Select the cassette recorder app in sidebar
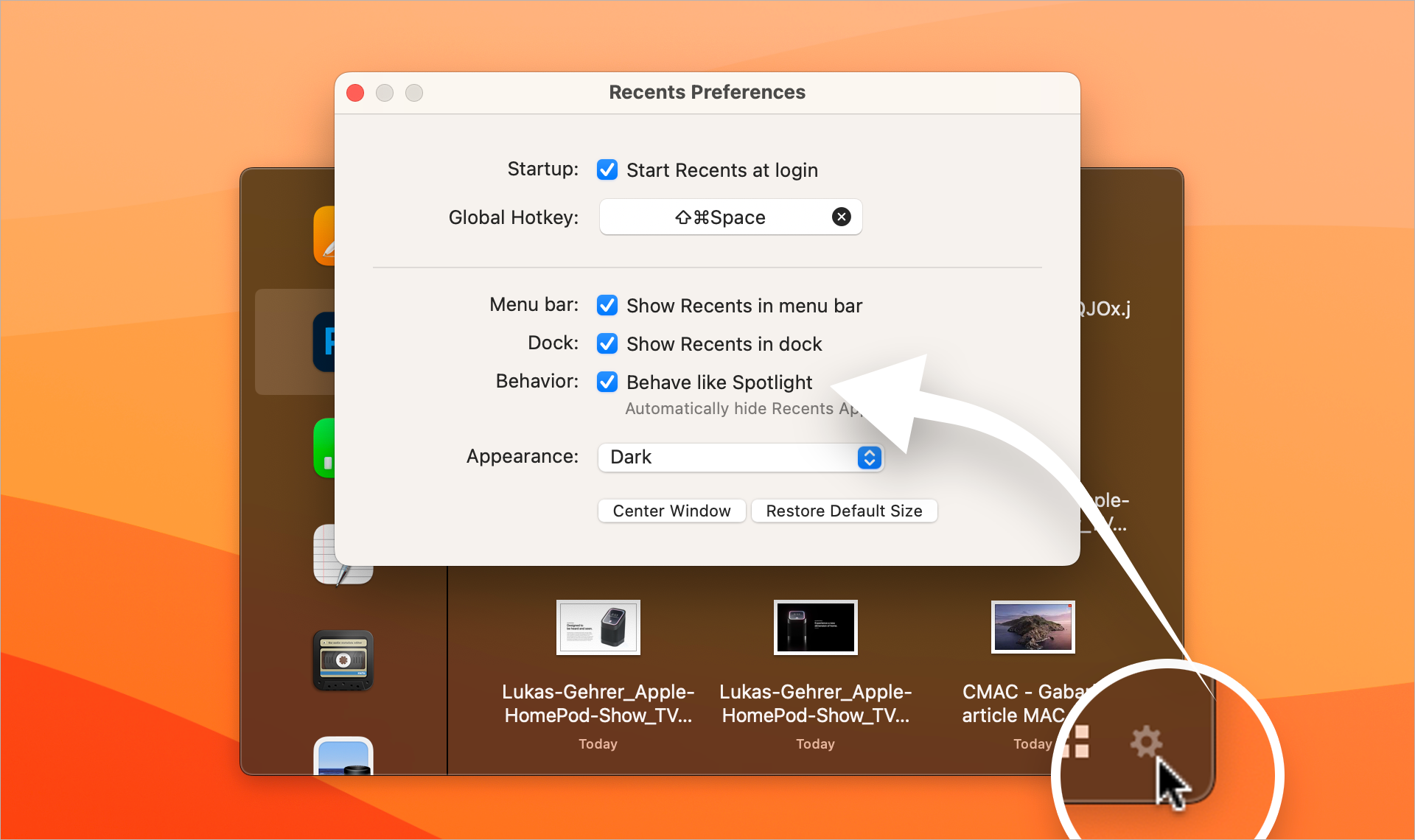Screen dimensions: 1415x840 coord(343,660)
